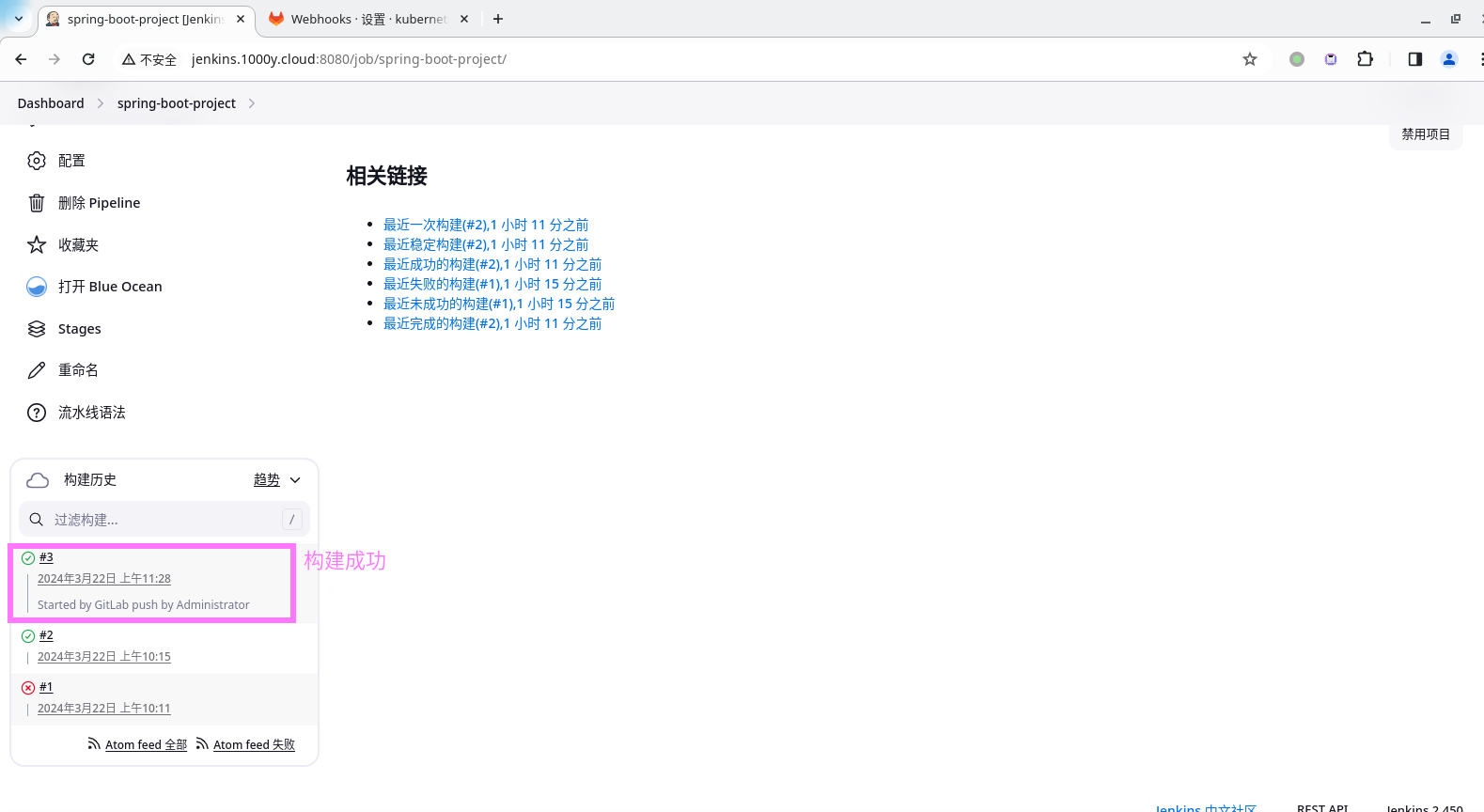Open Stages in the sidebar

[80, 329]
